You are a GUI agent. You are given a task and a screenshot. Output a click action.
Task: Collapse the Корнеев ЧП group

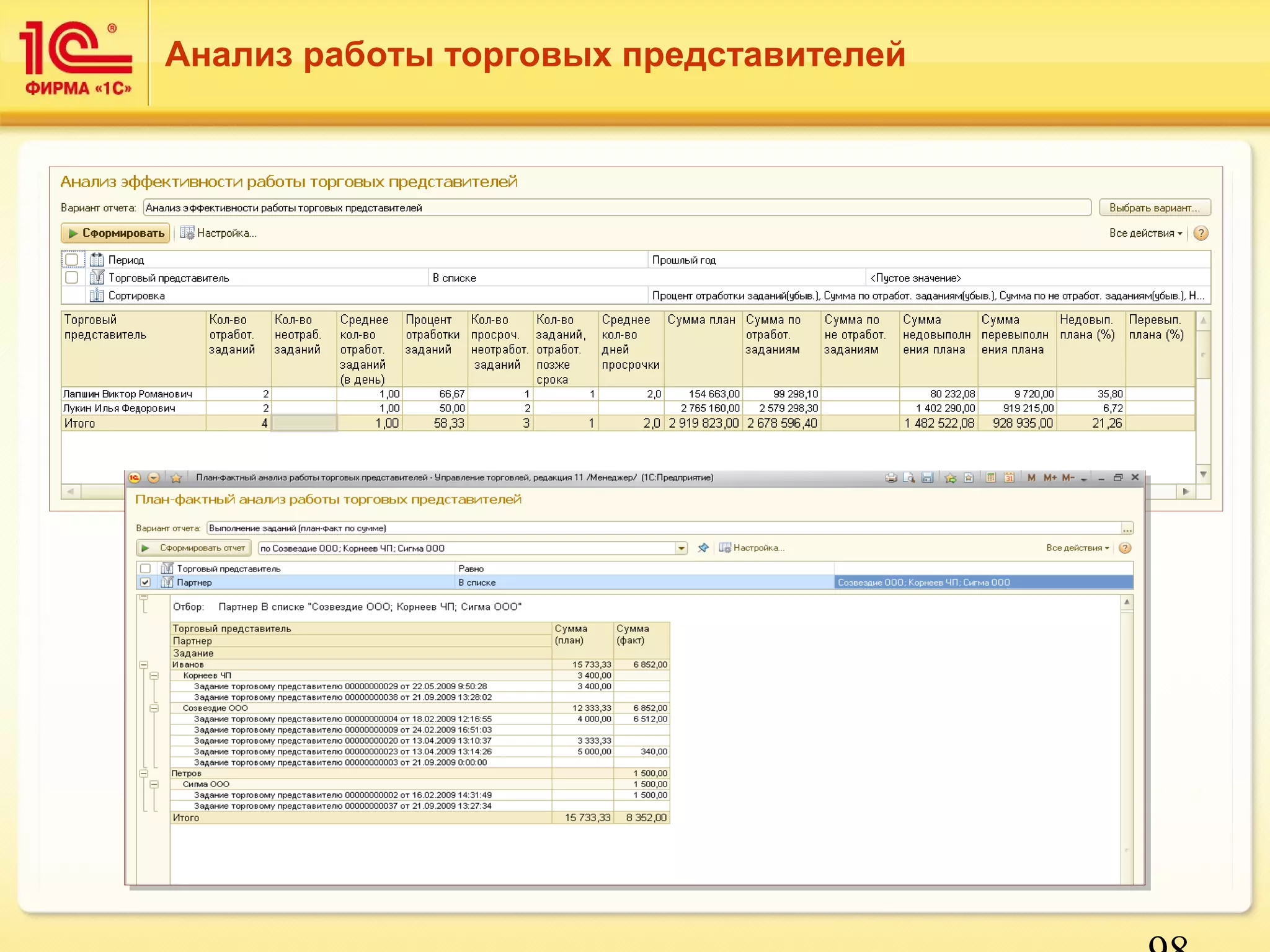(x=154, y=676)
